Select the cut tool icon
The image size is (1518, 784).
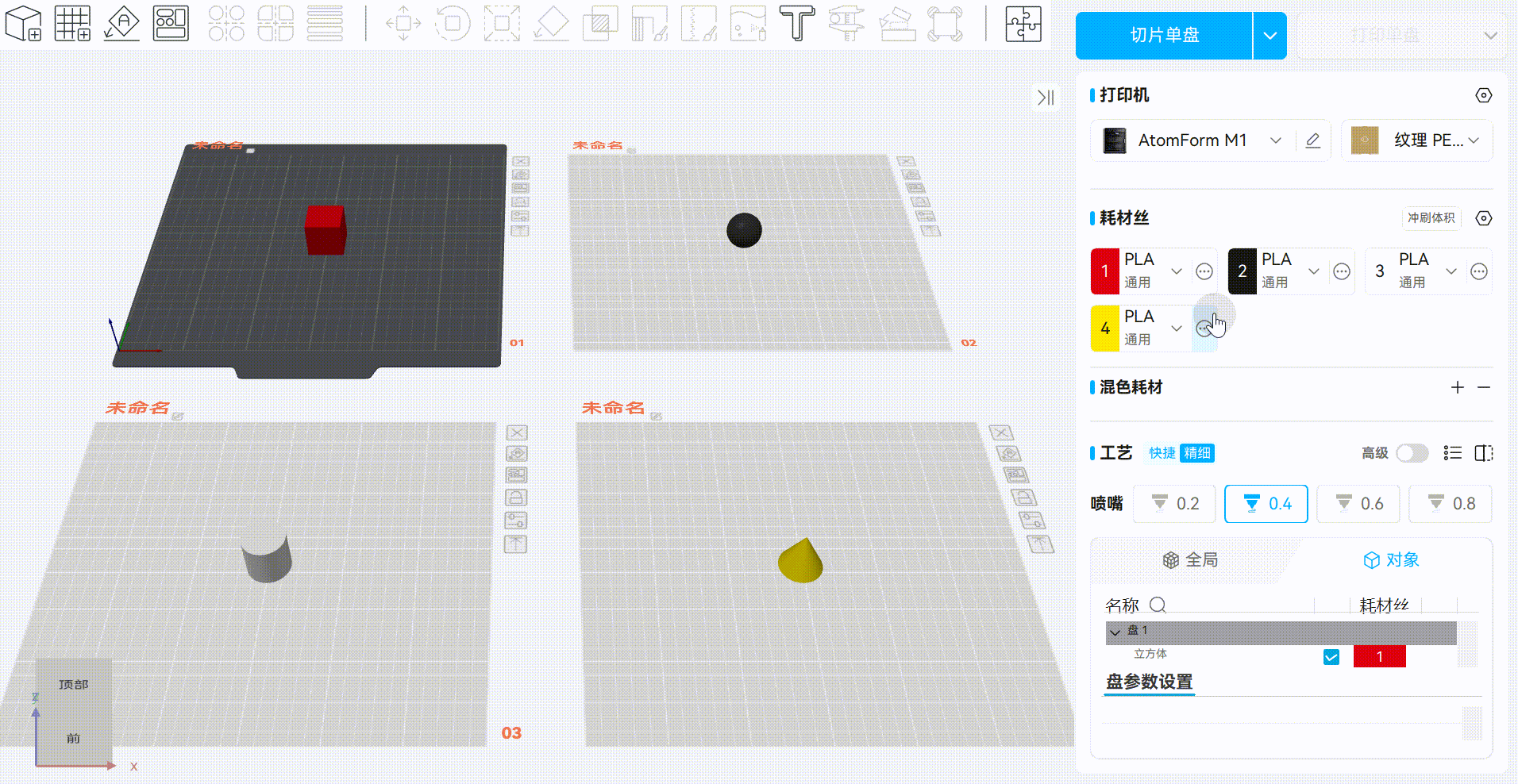pos(600,24)
